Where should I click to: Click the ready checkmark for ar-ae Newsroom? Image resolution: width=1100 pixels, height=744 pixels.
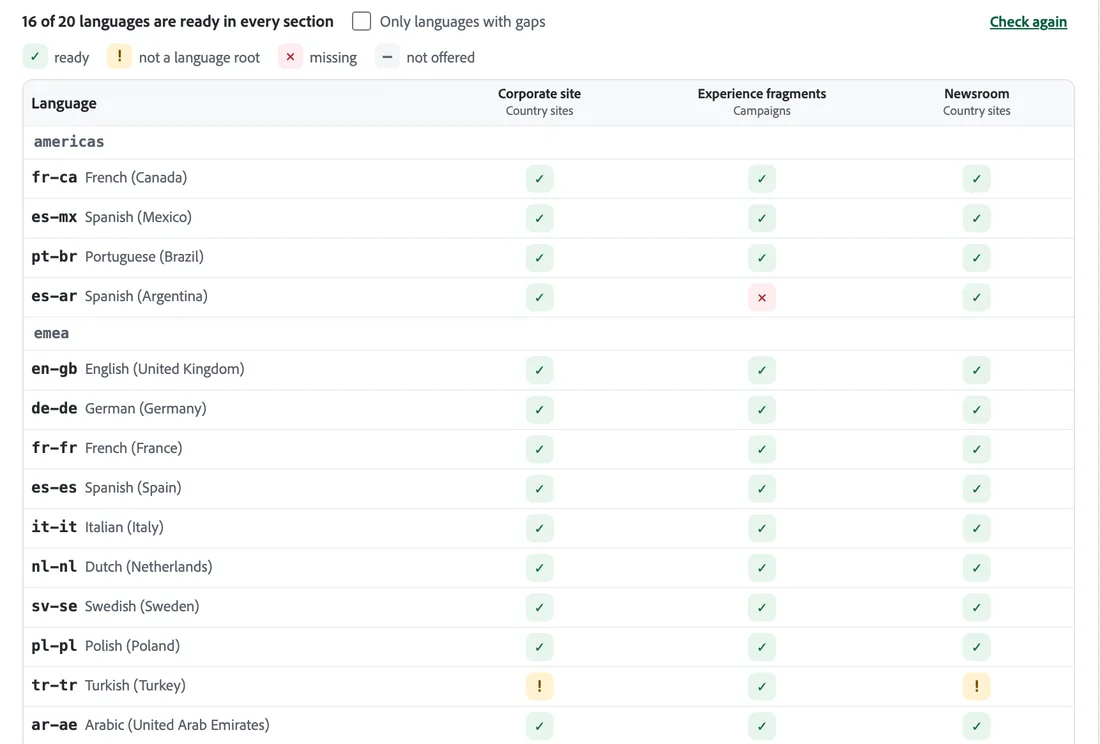[x=977, y=726]
